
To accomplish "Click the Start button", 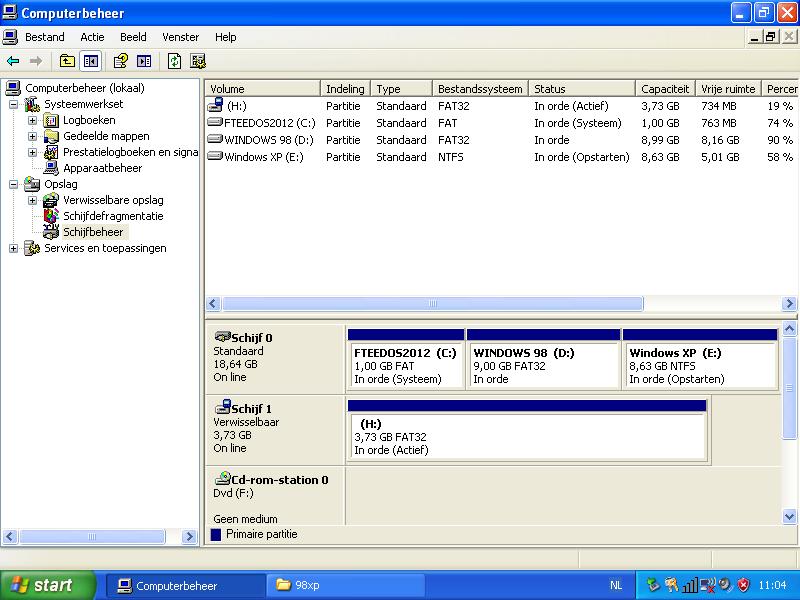I will click(x=48, y=585).
